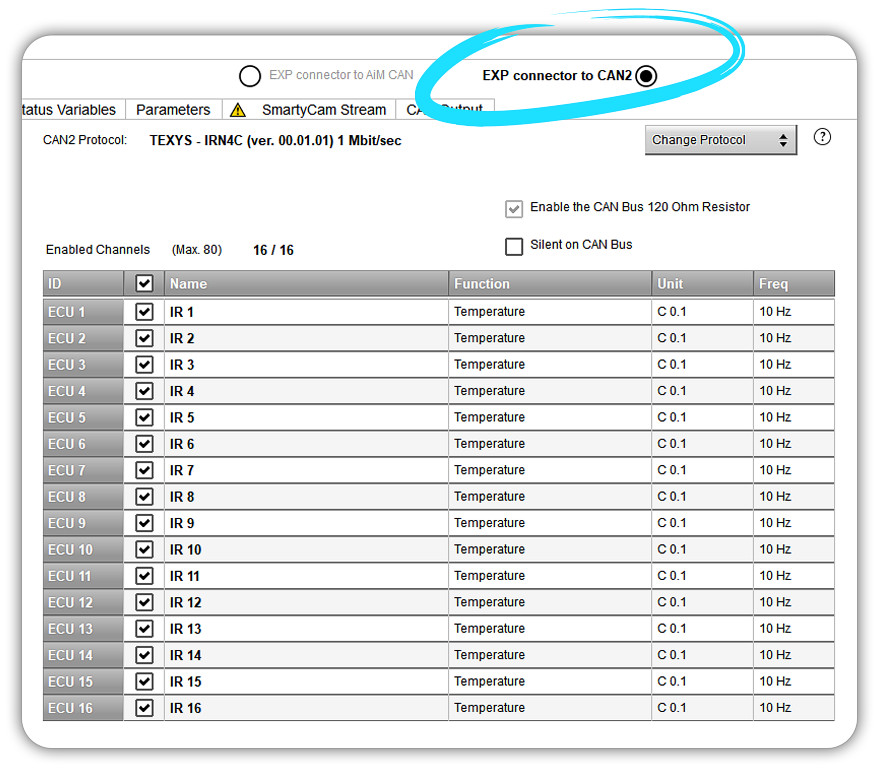This screenshot has height=770, width=877.
Task: Click the warning triangle icon near SmartyCam
Action: pos(237,110)
